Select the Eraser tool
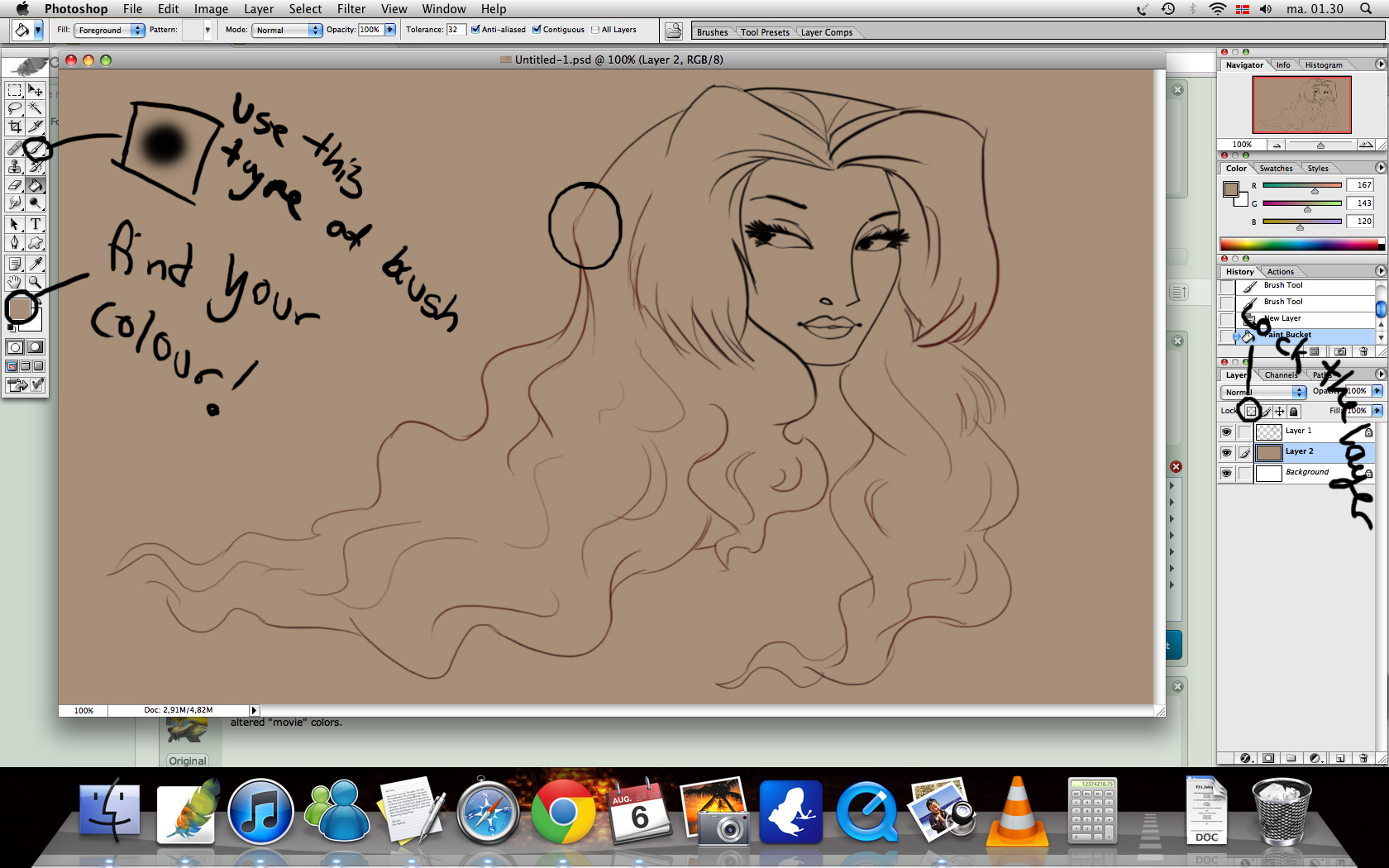This screenshot has height=868, width=1389. pos(15,185)
